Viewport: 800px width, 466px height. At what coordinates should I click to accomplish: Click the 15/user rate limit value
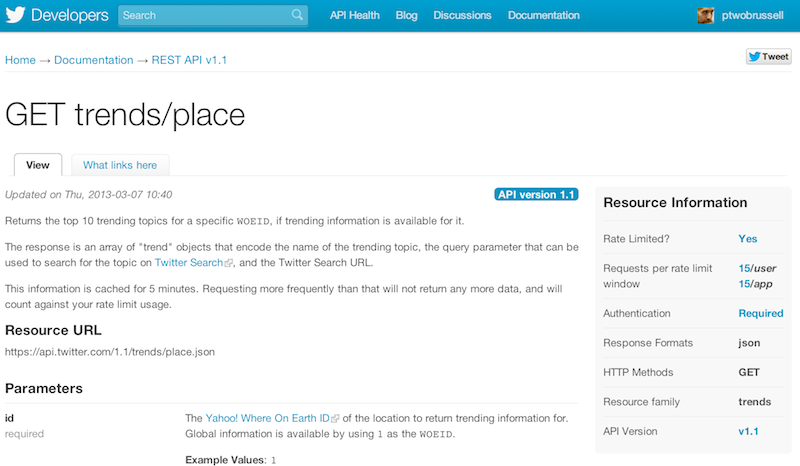click(x=757, y=268)
